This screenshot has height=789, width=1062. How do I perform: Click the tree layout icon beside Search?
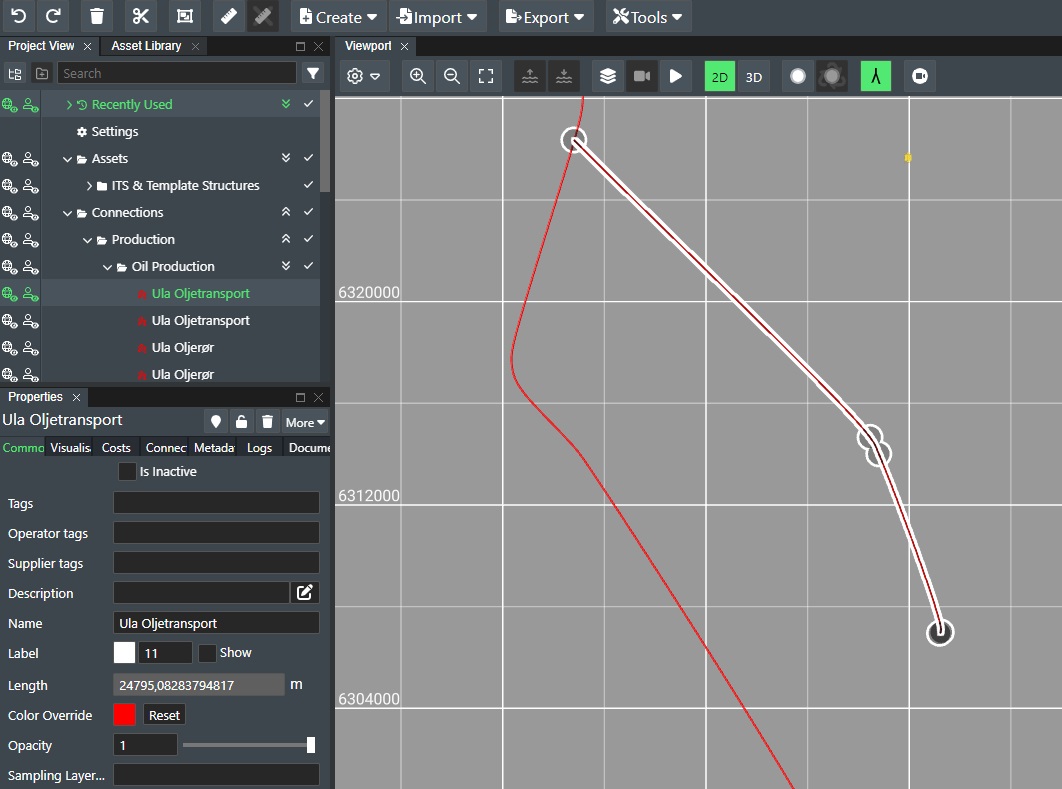[15, 73]
